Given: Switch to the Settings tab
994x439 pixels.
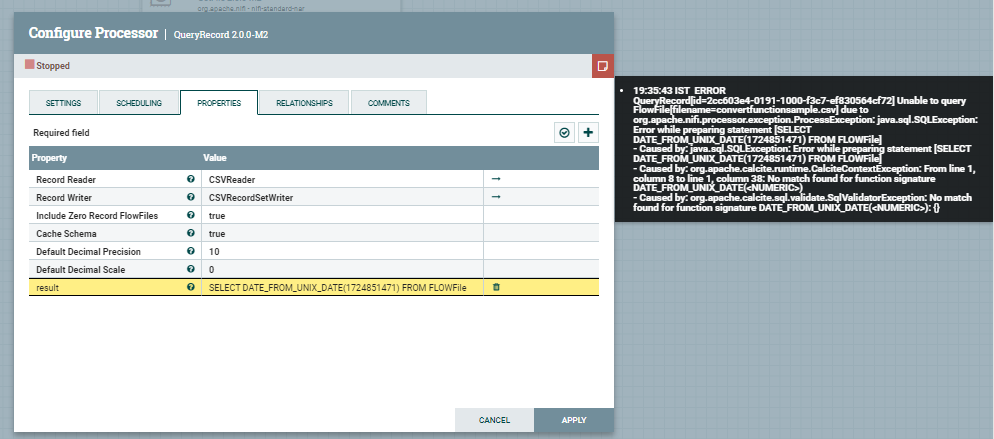Looking at the screenshot, I should click(x=63, y=103).
